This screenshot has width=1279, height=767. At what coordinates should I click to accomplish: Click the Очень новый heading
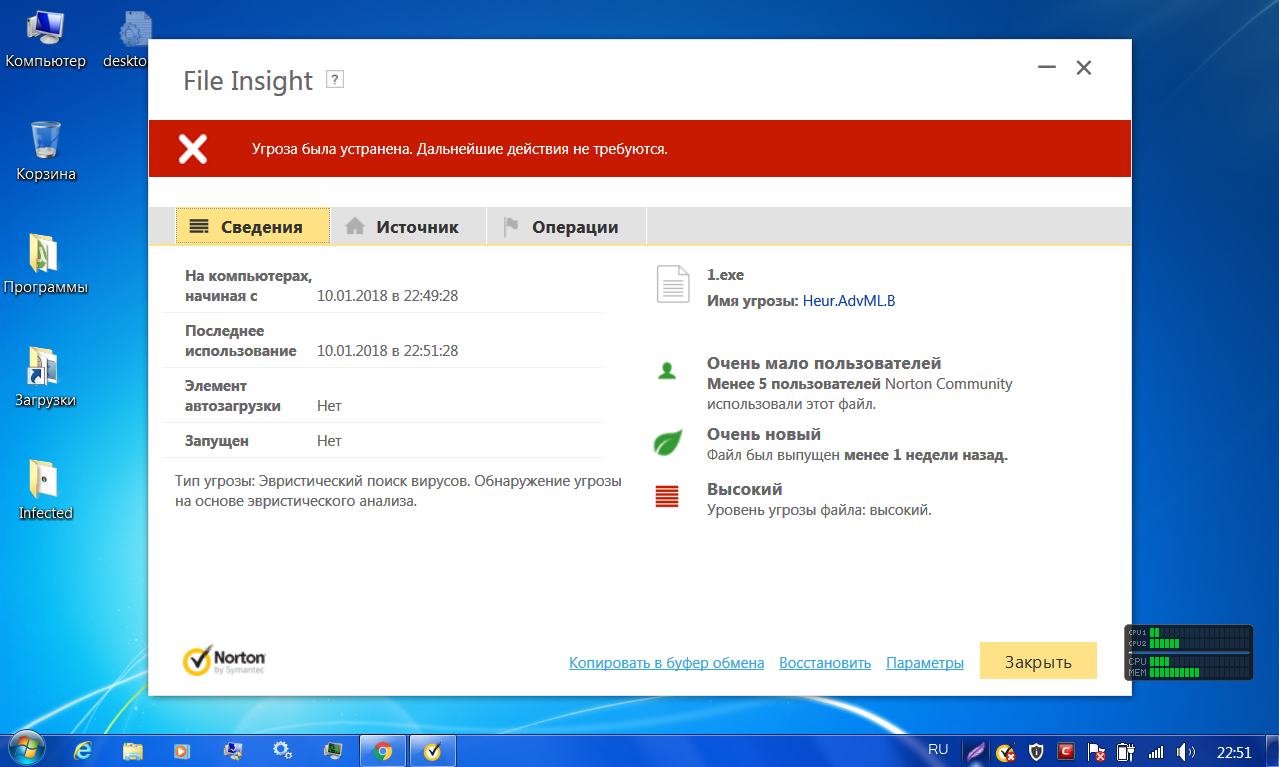tap(764, 435)
